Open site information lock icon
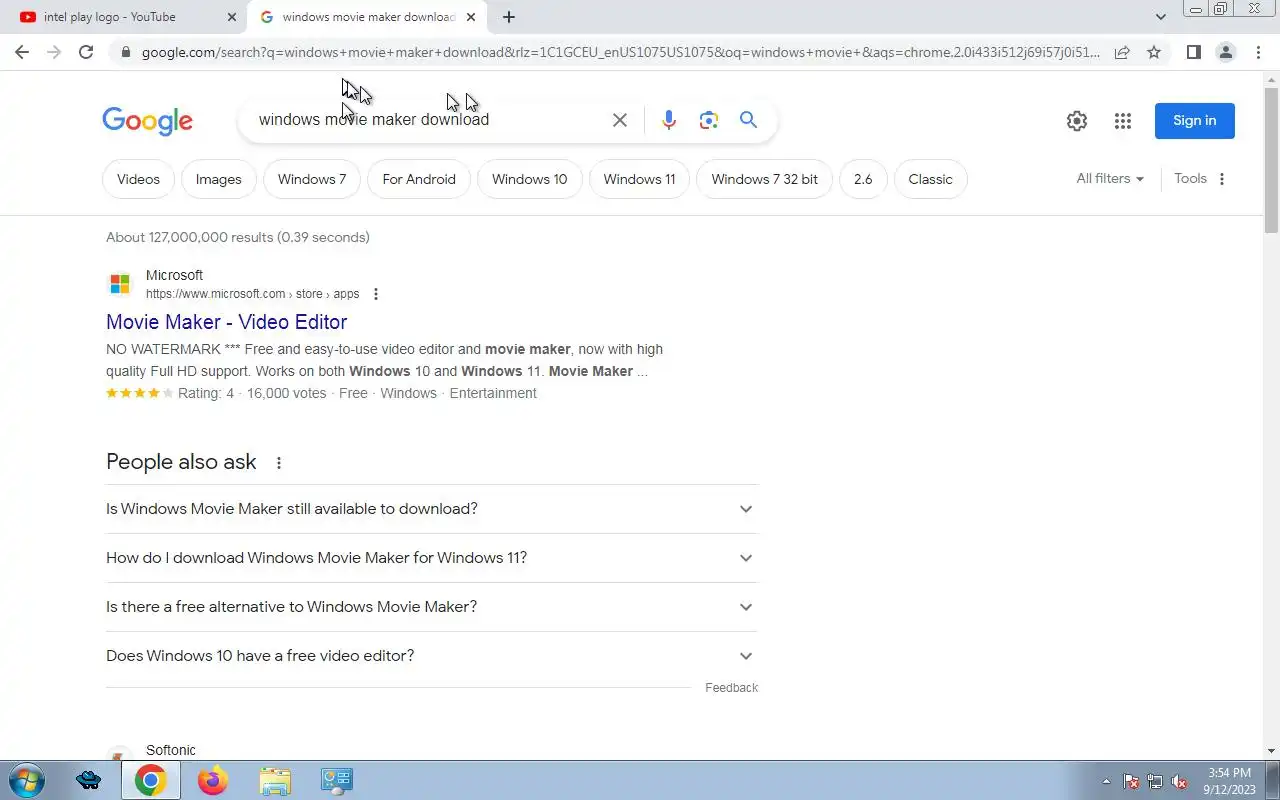This screenshot has height=800, width=1280. point(125,52)
